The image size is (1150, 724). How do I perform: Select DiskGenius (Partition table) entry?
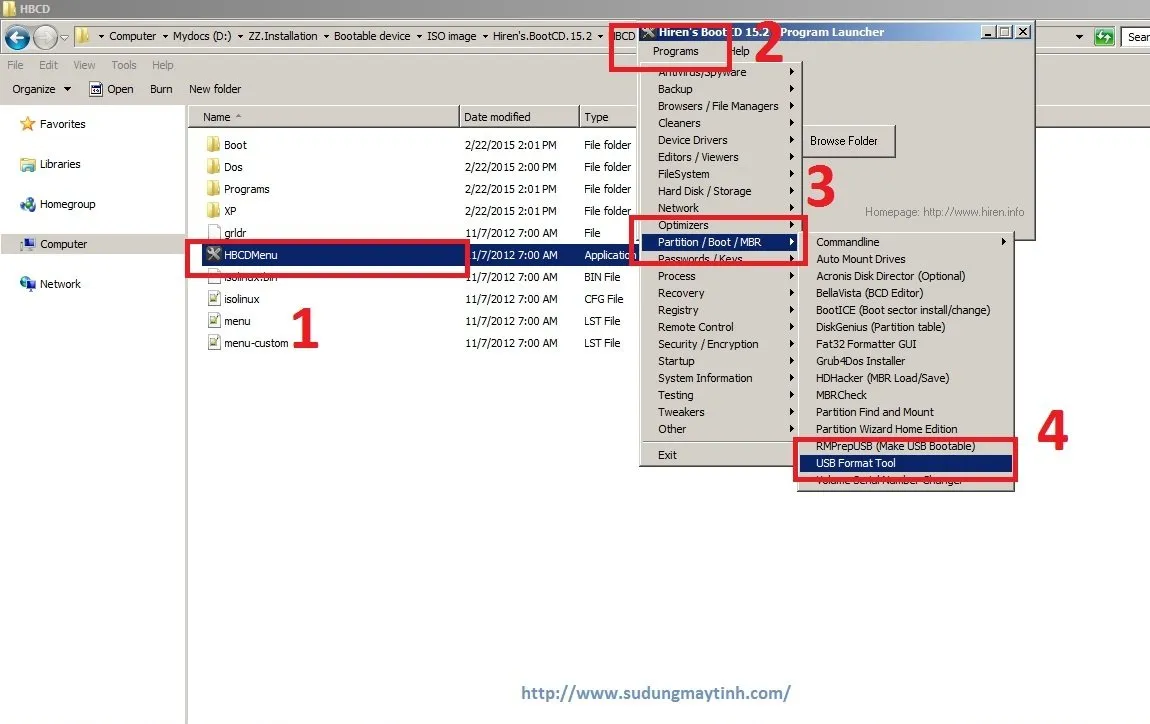point(905,327)
